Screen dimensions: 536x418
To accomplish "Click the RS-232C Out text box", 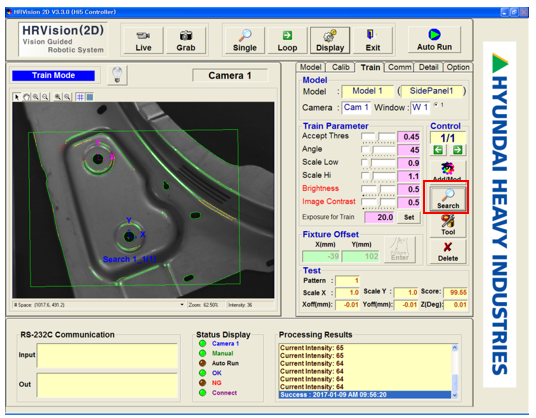I will pos(107,385).
